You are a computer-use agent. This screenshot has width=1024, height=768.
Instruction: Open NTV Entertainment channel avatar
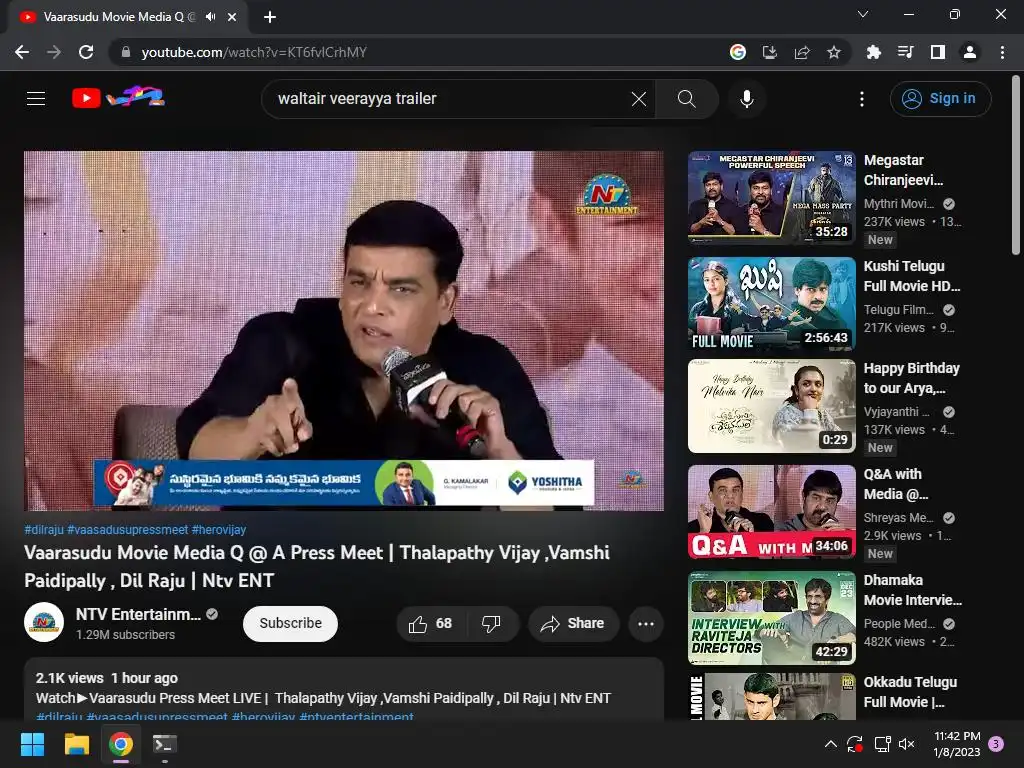coord(44,622)
